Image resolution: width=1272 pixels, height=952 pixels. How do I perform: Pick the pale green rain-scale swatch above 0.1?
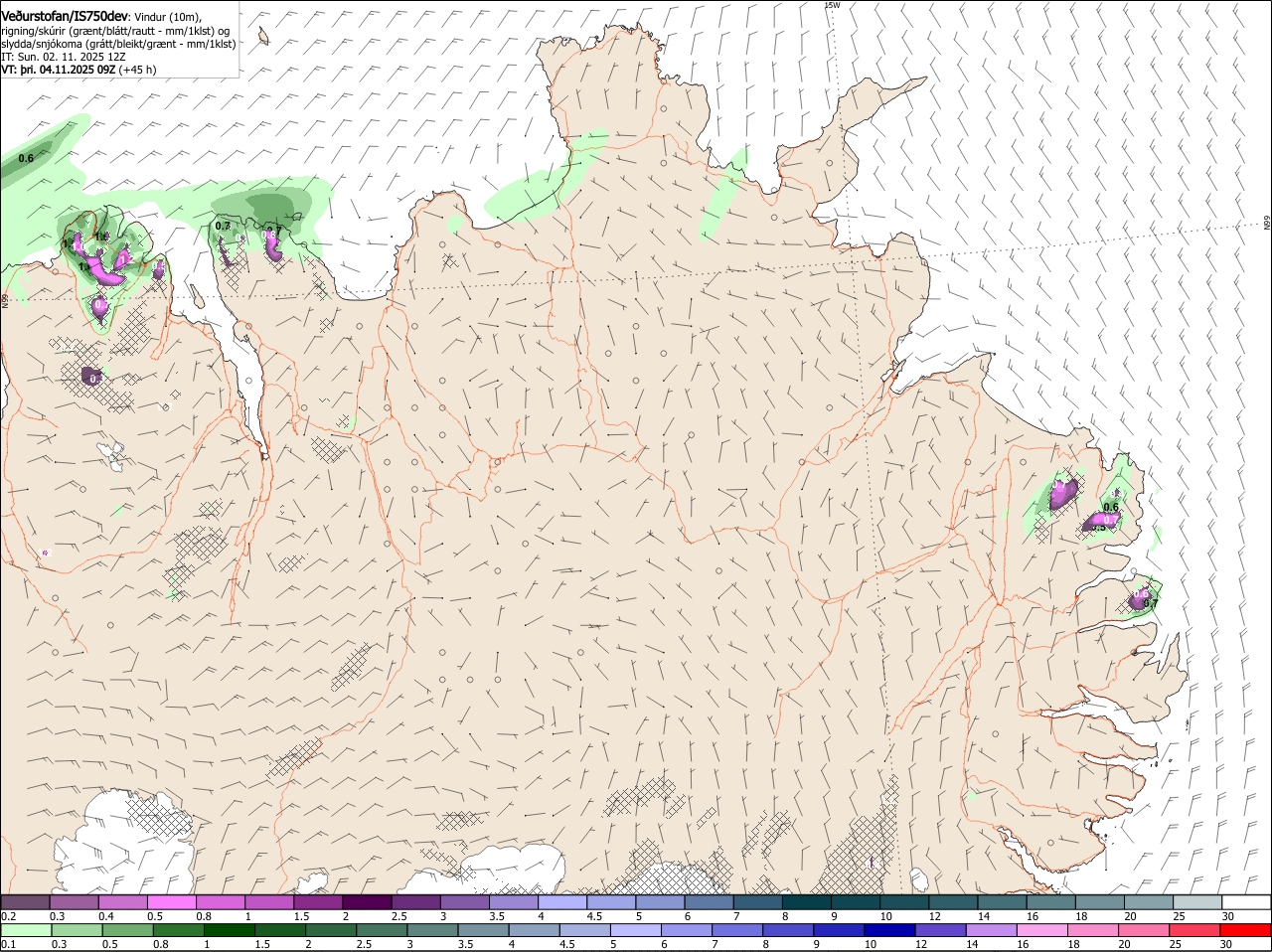coord(26,930)
